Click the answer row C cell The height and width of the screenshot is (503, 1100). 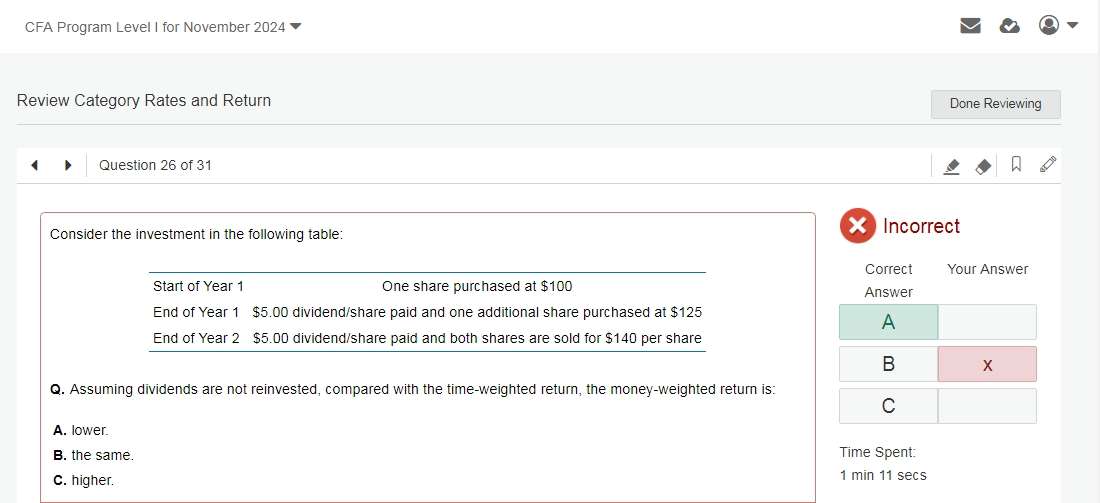[x=888, y=406]
